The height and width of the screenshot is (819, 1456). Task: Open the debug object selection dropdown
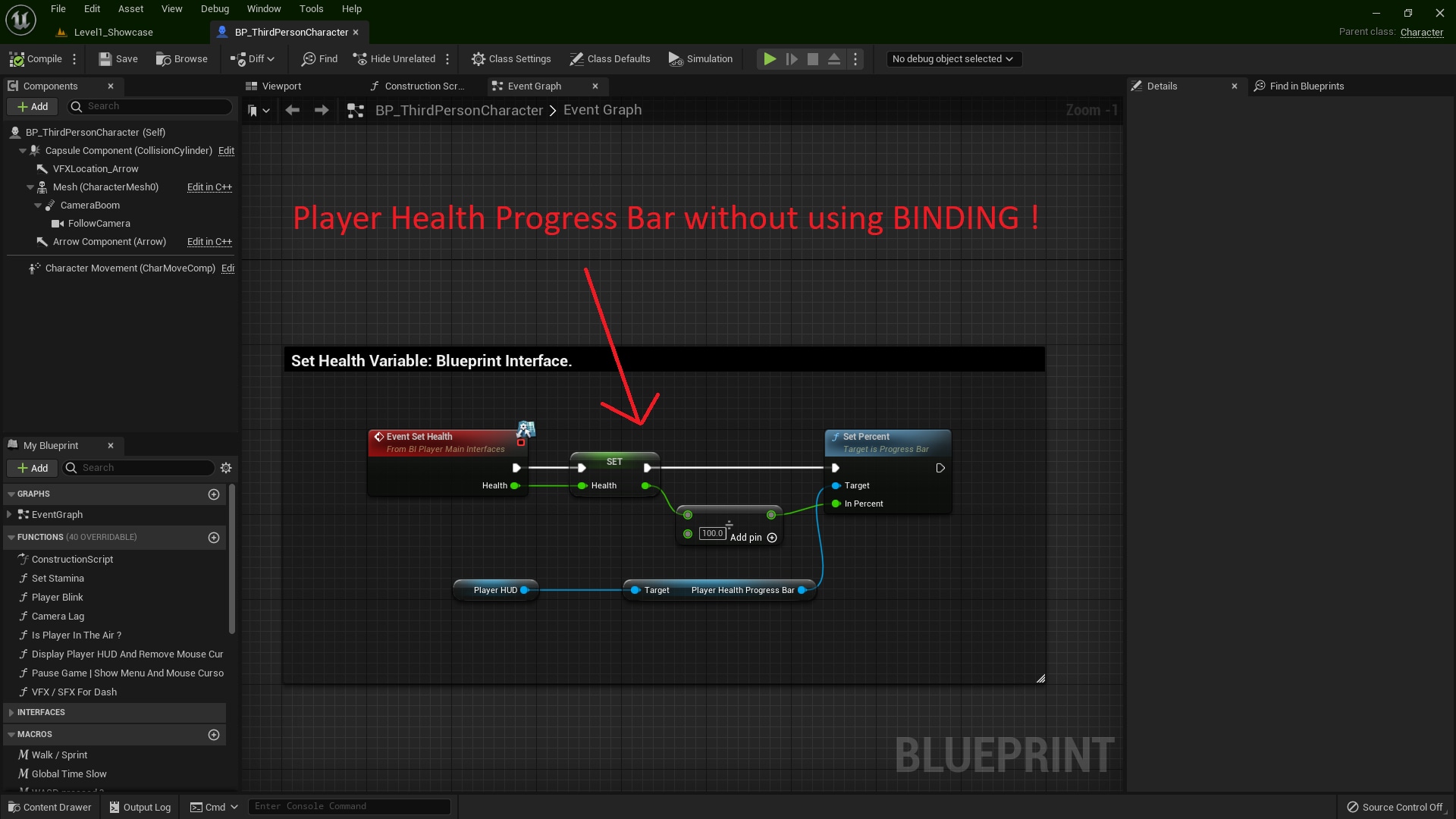953,59
